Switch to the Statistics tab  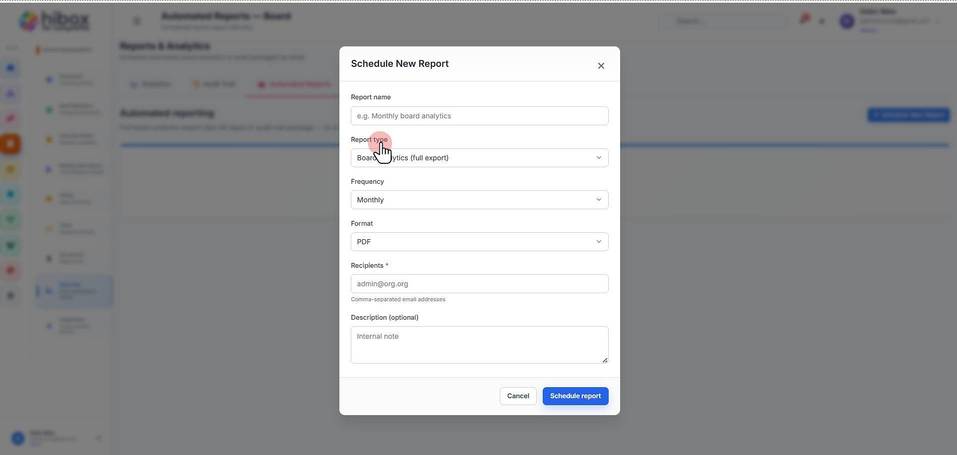pyautogui.click(x=151, y=84)
